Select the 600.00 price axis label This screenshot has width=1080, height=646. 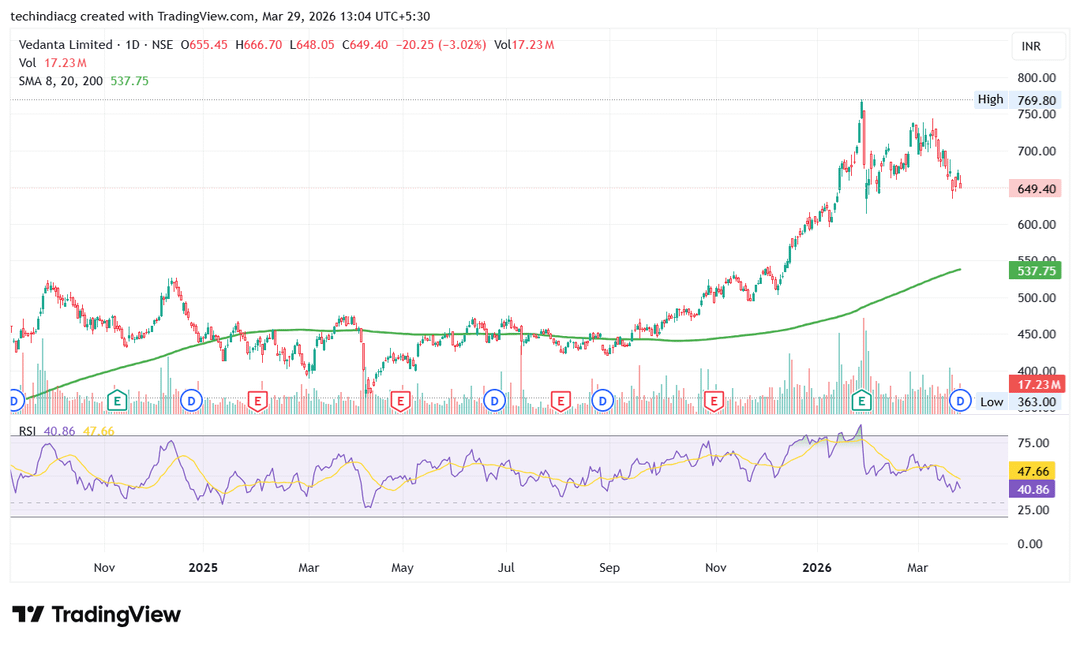coord(1036,225)
